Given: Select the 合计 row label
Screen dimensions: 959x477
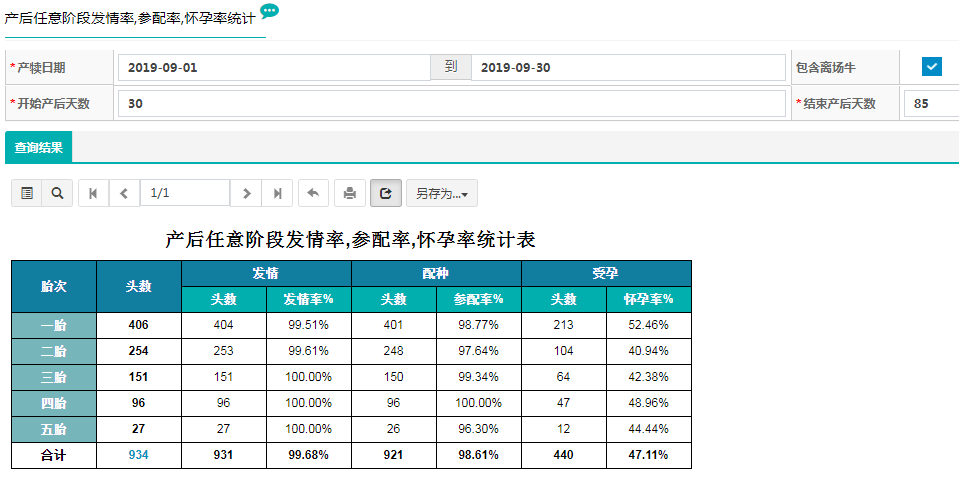Looking at the screenshot, I should point(54,455).
